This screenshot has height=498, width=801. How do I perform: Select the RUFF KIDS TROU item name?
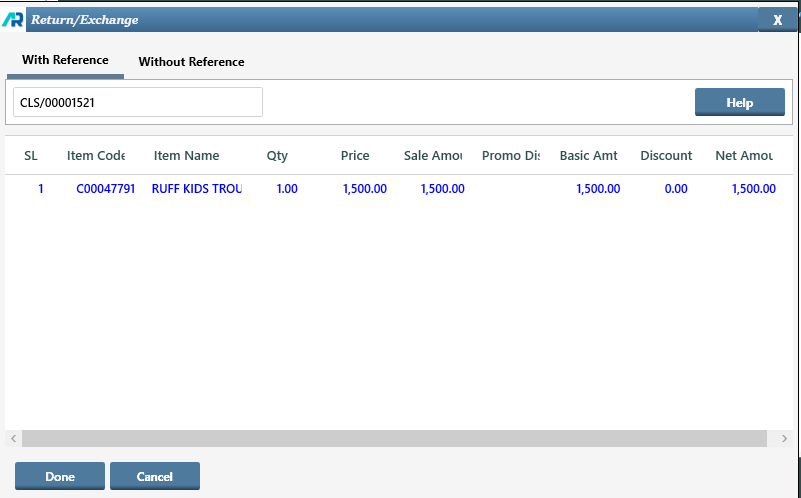197,189
